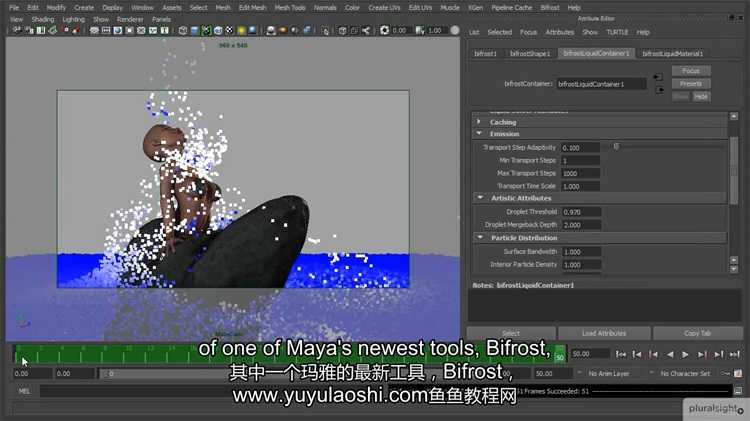Screen dimensions: 750x421
Task: Click the Max Transport Steps value field
Action: tap(581, 173)
